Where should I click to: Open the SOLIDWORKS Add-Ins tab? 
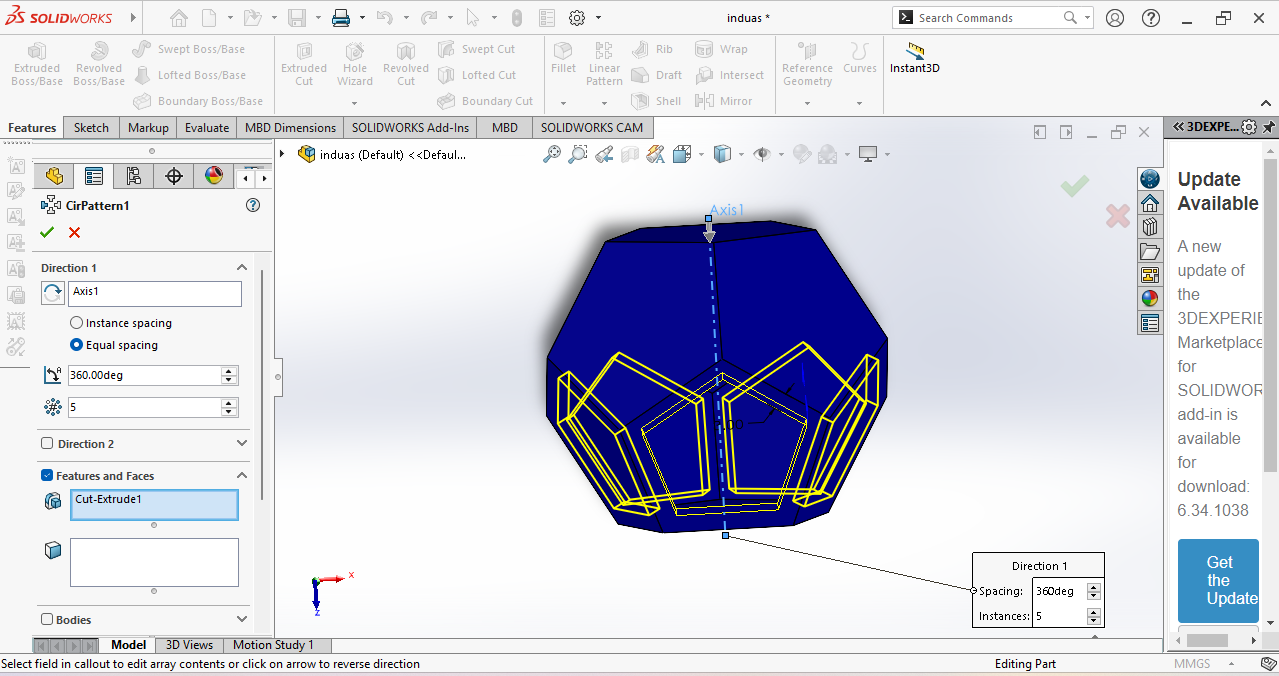(410, 127)
